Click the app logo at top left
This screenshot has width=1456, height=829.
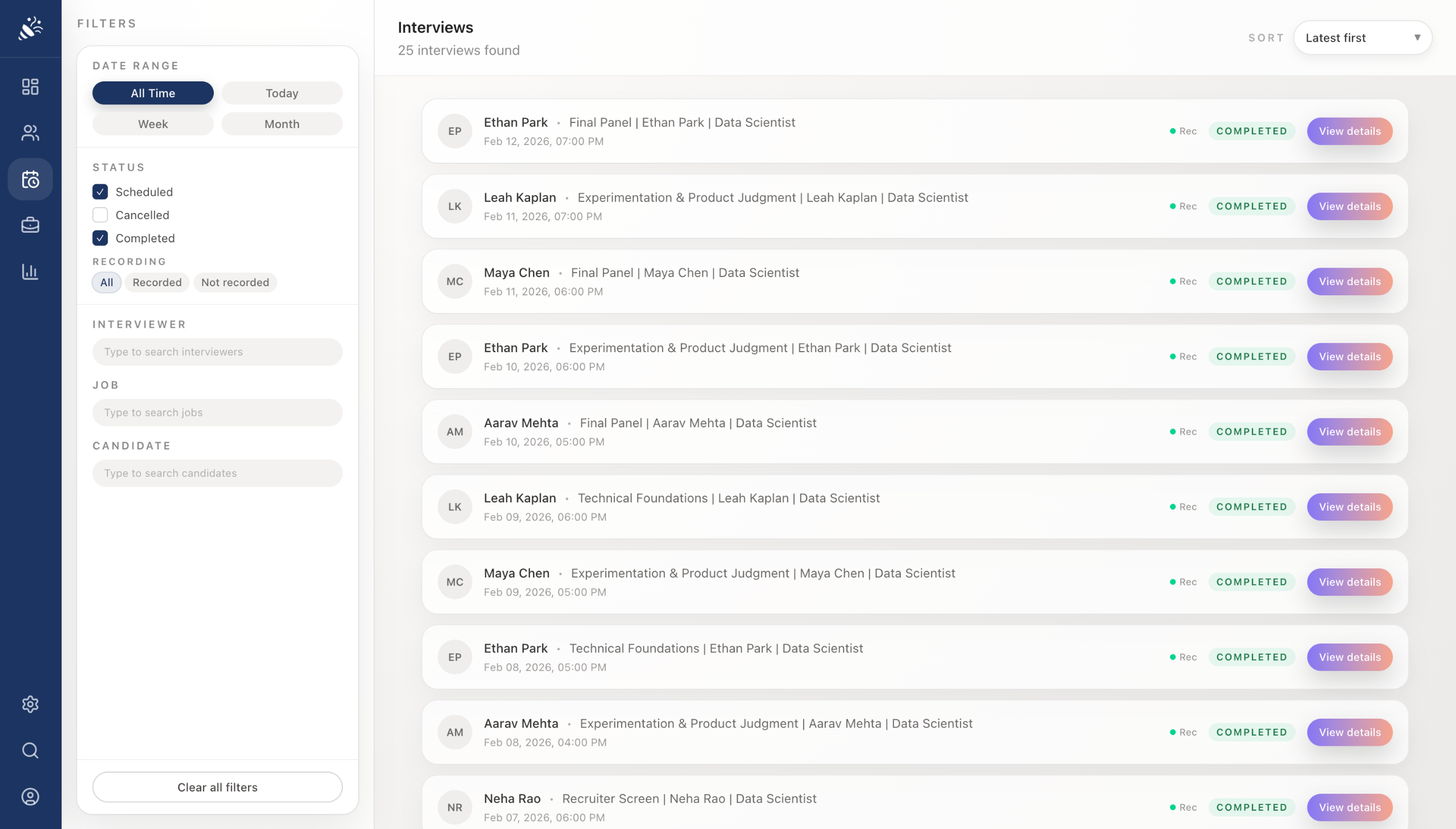(30, 28)
